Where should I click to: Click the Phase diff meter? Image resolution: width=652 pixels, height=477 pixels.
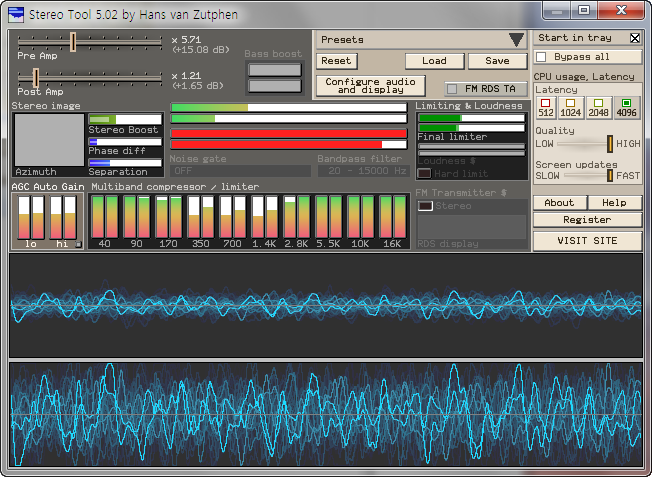[125, 142]
